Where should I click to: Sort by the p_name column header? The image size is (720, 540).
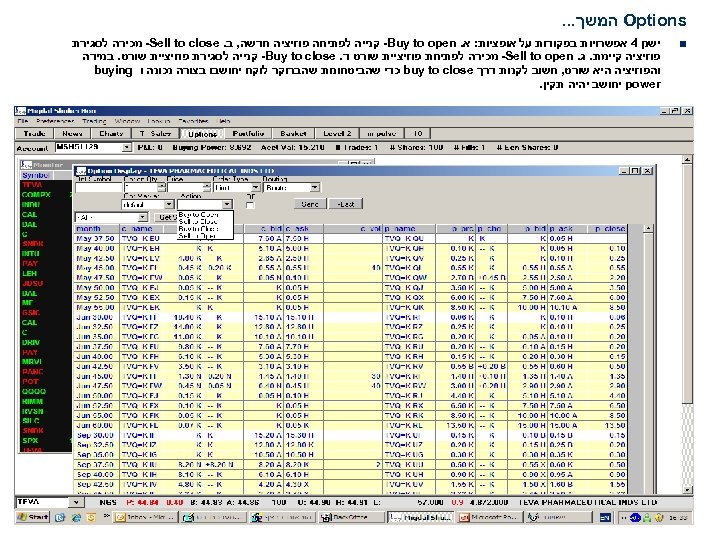click(409, 229)
